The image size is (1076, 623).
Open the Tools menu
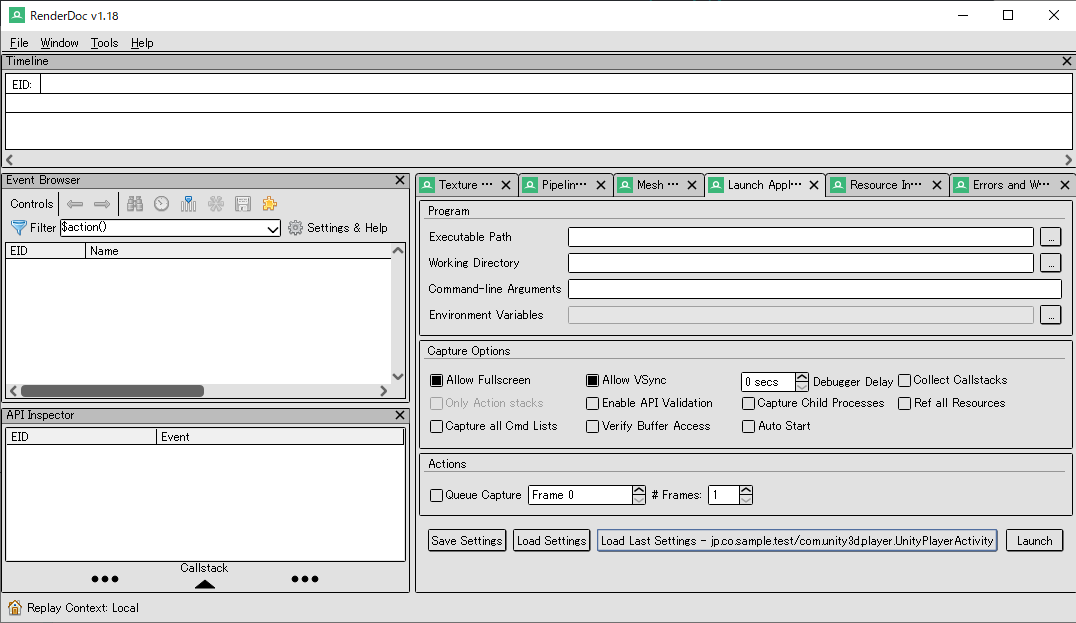(104, 43)
